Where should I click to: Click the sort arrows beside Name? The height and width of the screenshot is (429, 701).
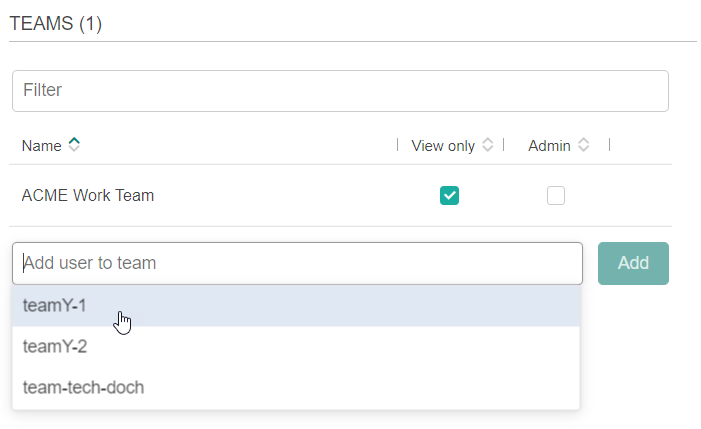(x=74, y=145)
